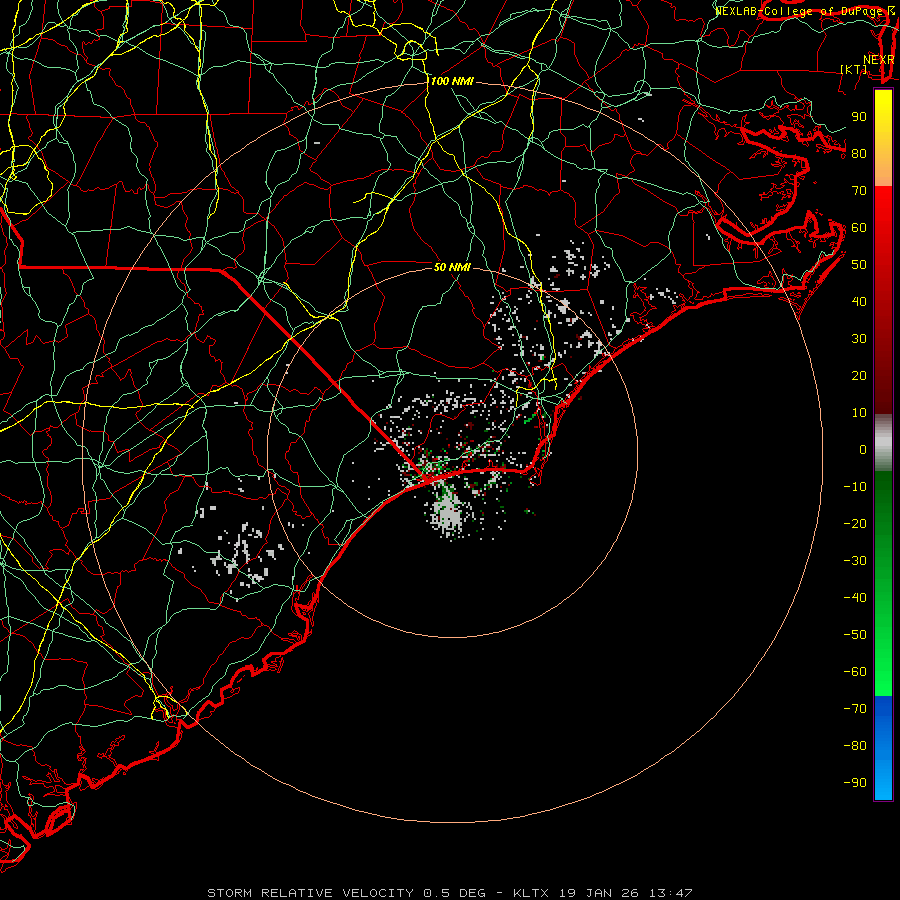Image resolution: width=900 pixels, height=900 pixels.
Task: Click the scale value -10
Action: coord(855,487)
